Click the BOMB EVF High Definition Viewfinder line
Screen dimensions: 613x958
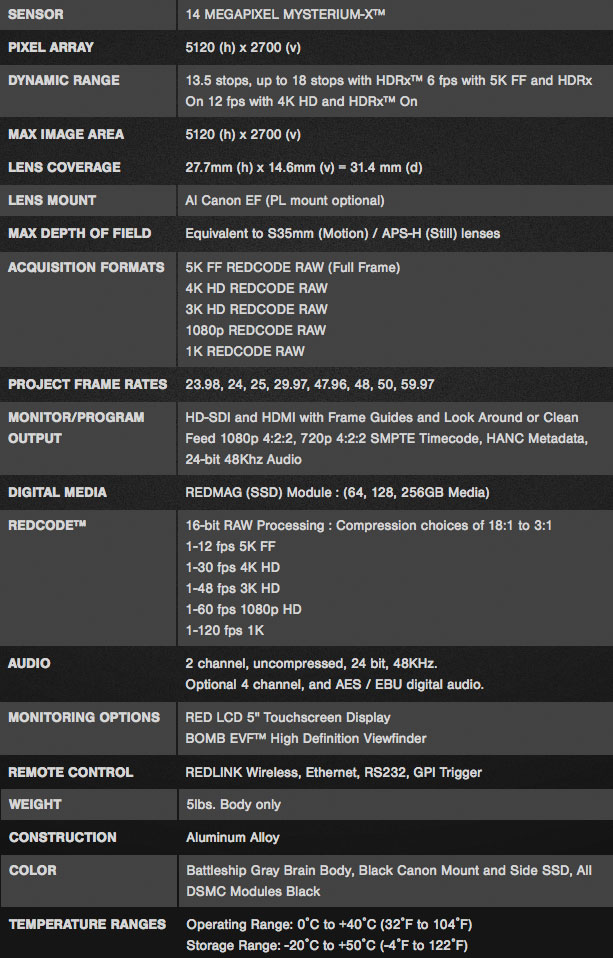[306, 739]
